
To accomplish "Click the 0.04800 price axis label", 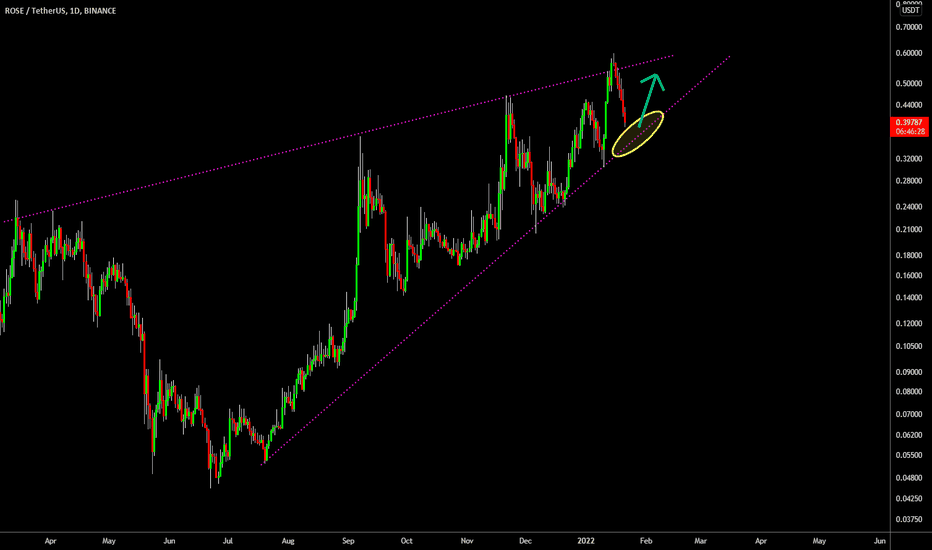I will pos(909,478).
